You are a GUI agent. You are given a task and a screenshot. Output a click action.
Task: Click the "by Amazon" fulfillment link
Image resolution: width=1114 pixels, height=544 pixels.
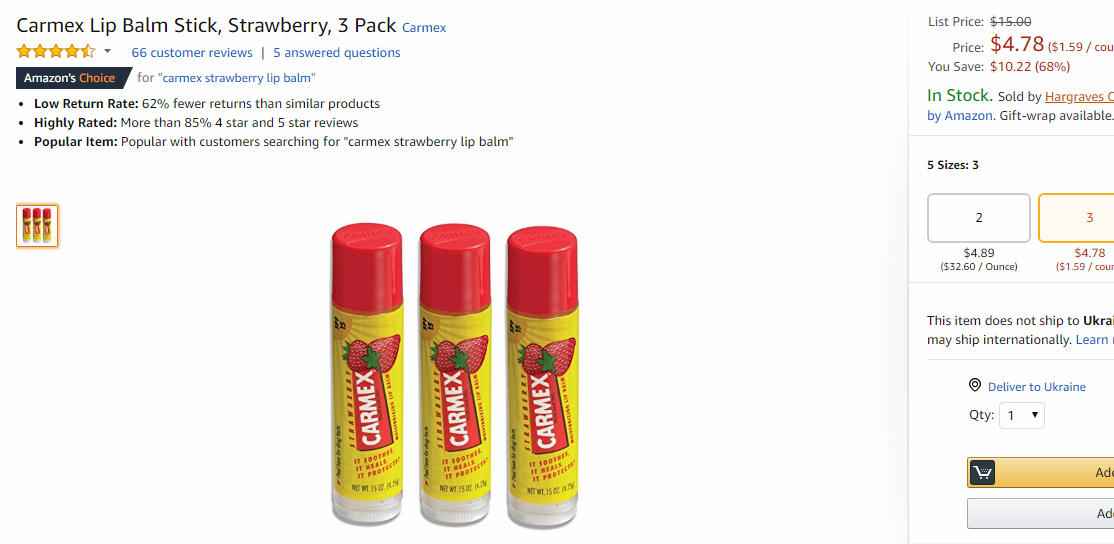959,115
